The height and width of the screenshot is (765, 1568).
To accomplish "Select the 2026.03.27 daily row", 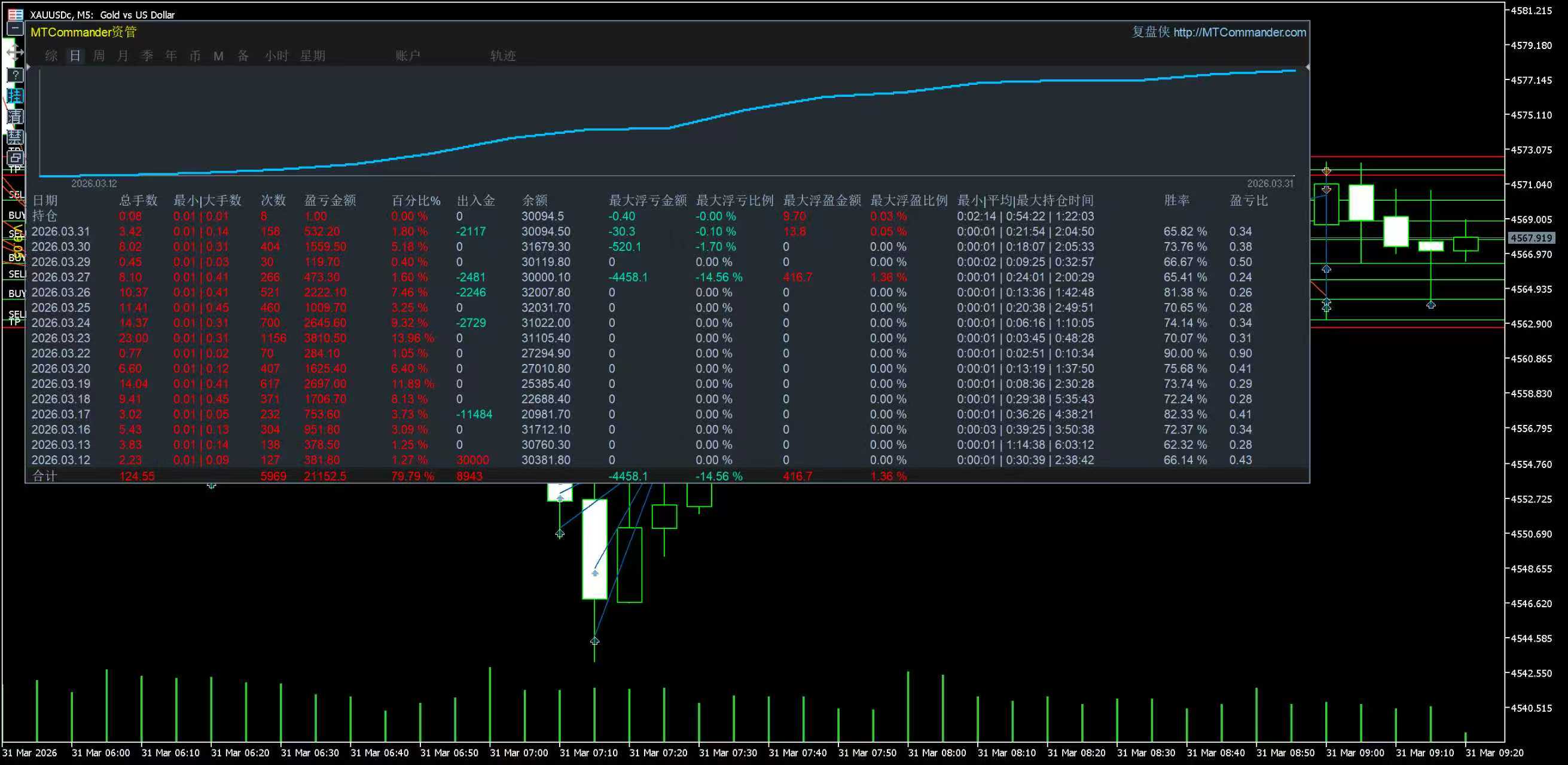I will pos(61,277).
